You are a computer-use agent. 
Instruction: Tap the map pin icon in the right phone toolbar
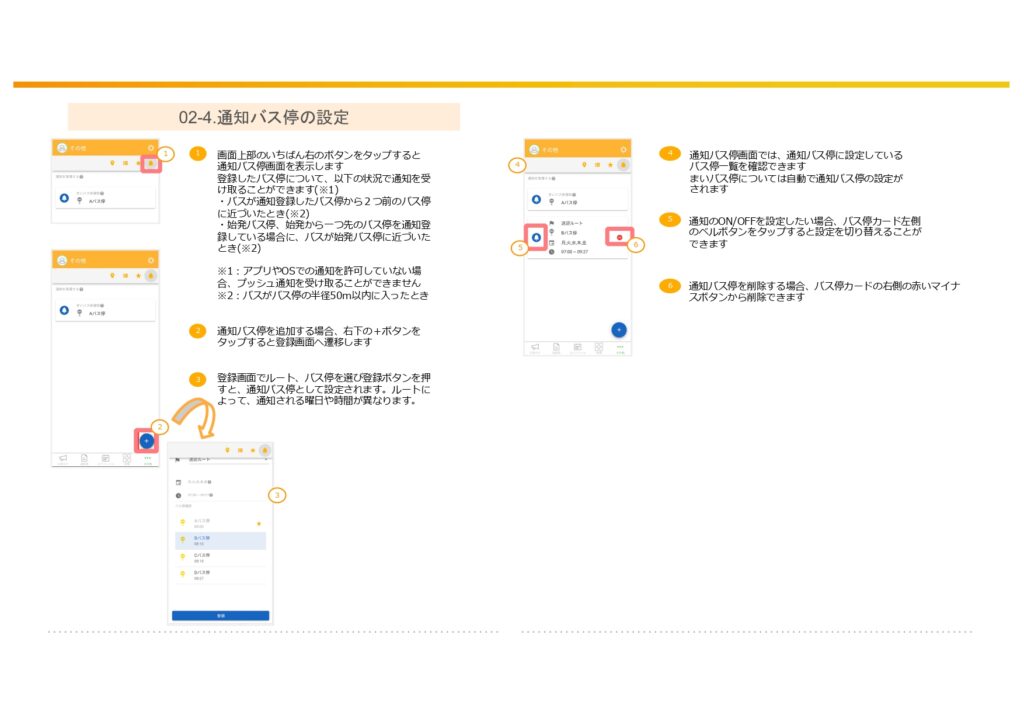(x=586, y=164)
